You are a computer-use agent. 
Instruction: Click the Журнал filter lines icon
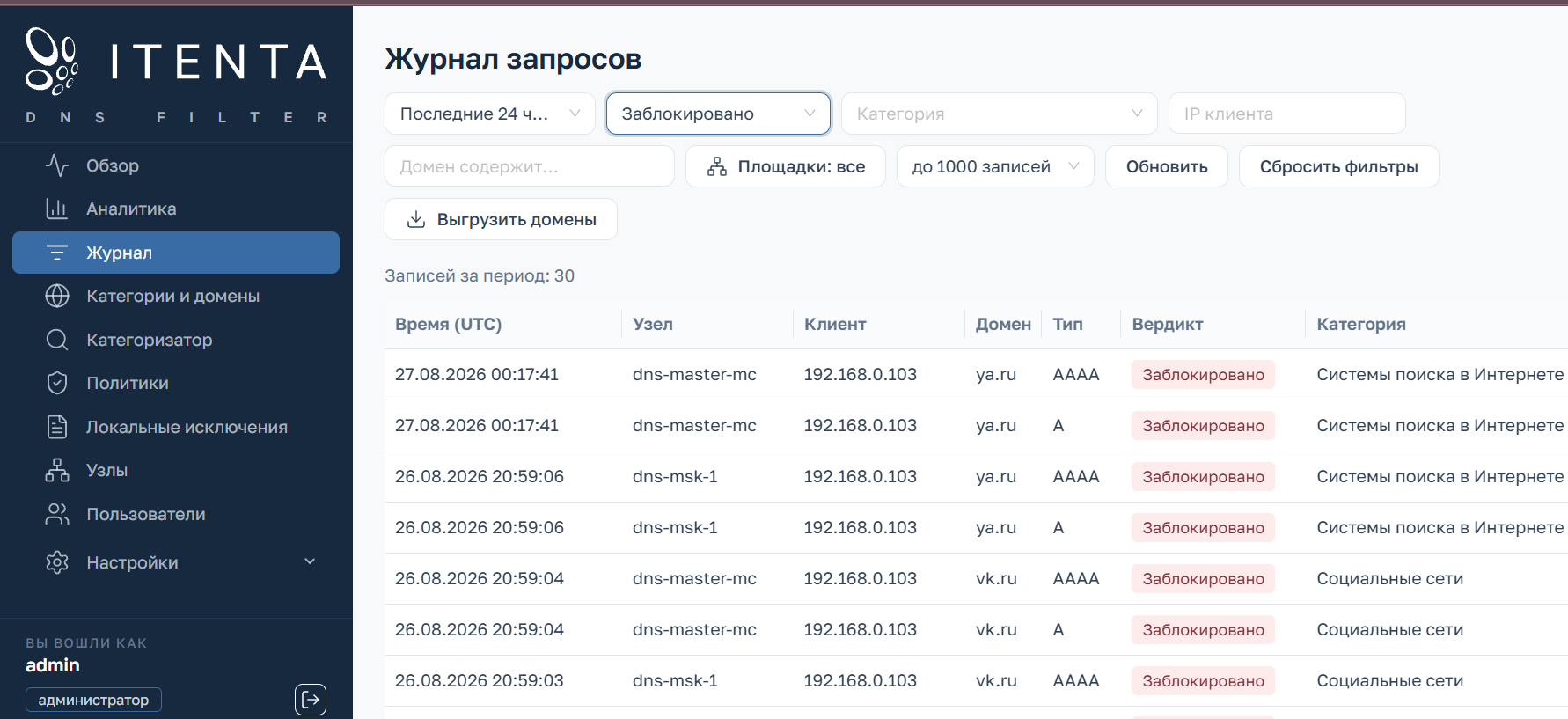(57, 253)
